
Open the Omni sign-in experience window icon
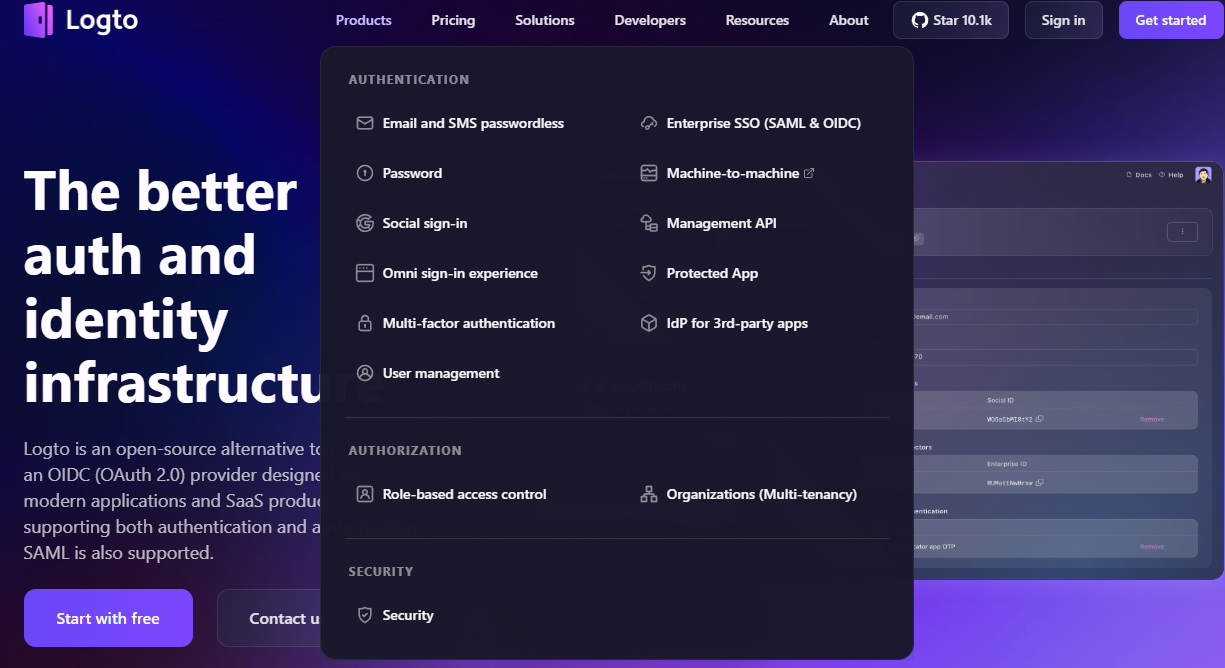point(365,273)
